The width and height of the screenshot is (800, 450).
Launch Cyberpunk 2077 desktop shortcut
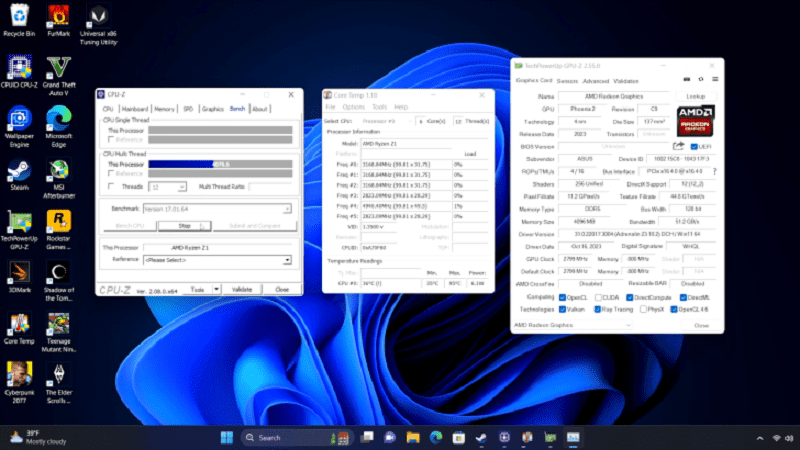click(19, 383)
